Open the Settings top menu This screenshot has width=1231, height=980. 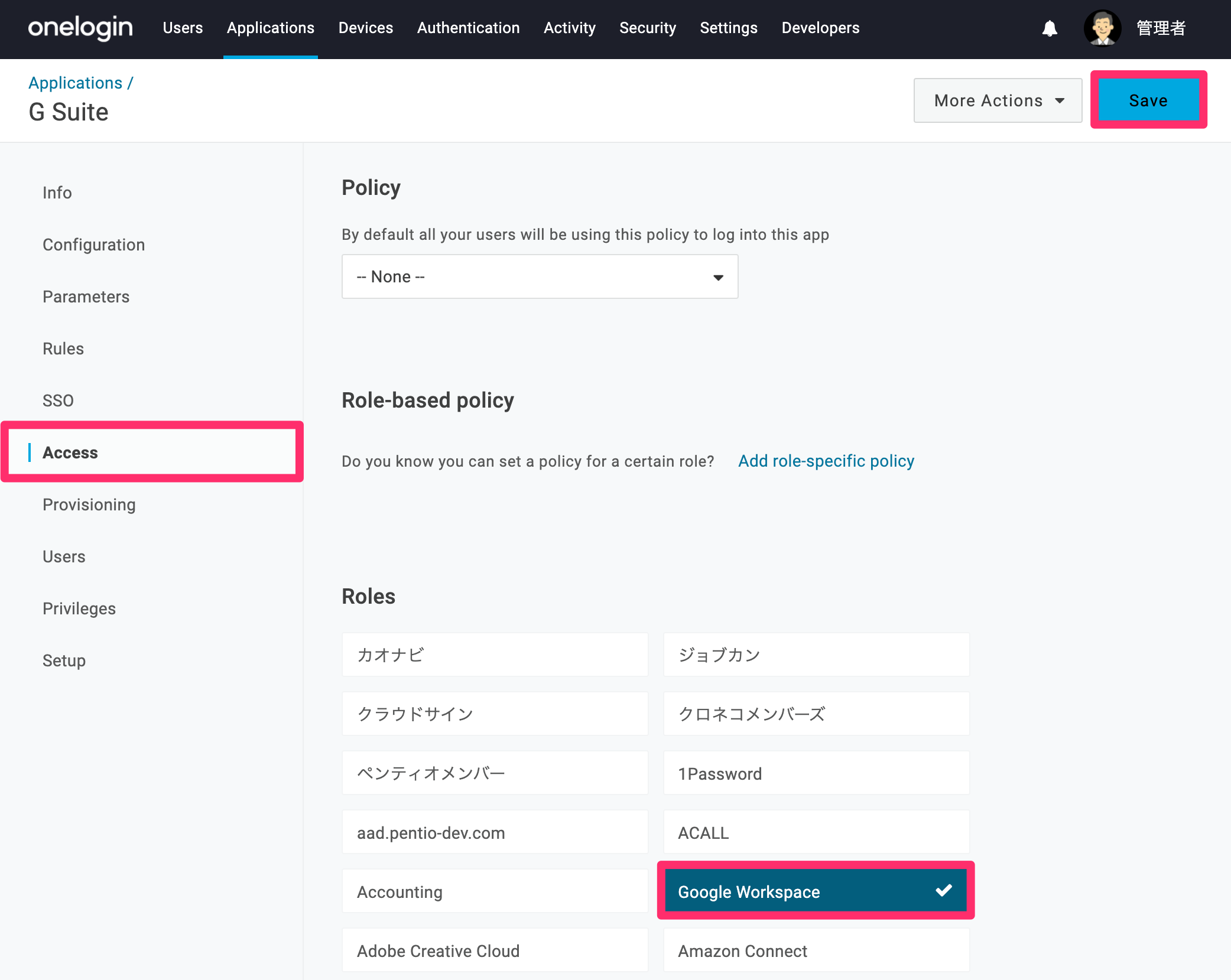pyautogui.click(x=729, y=28)
